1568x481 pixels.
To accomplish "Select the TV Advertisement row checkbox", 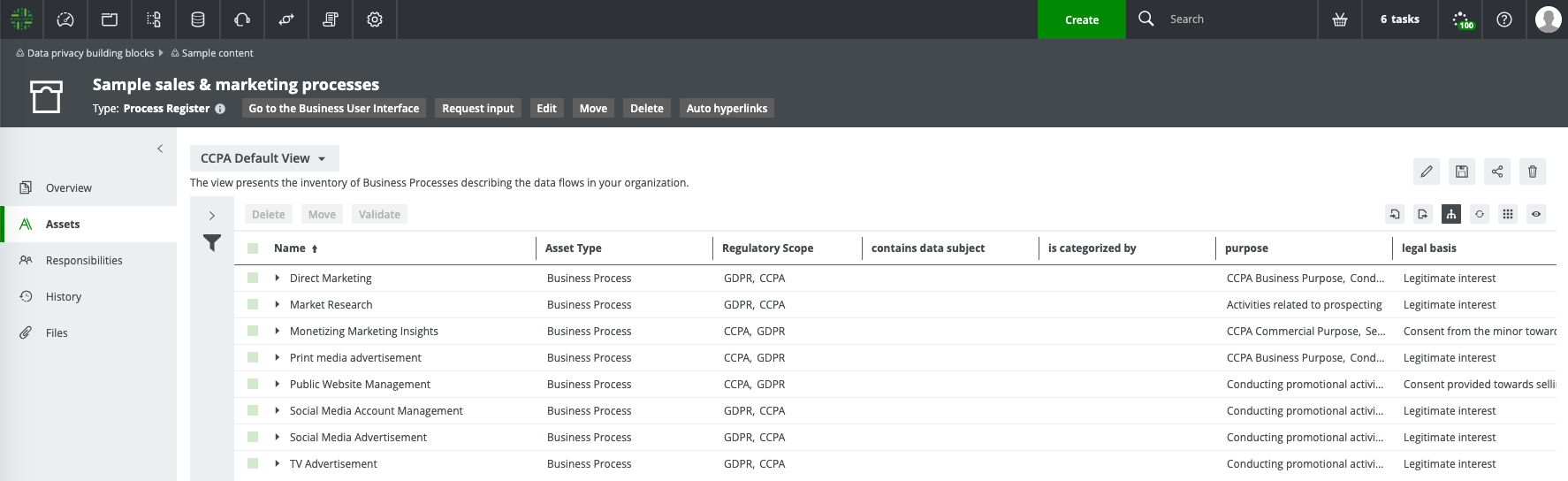I will 253,463.
